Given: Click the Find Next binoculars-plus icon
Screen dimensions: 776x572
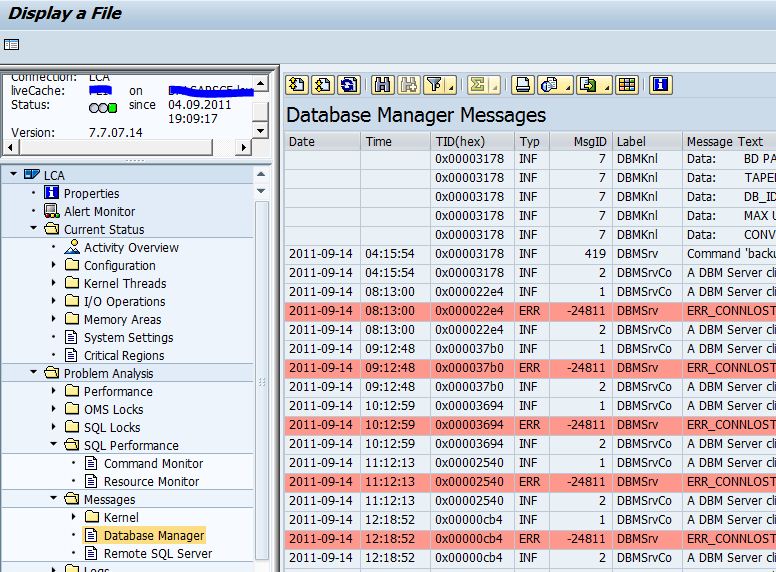Looking at the screenshot, I should [409, 85].
